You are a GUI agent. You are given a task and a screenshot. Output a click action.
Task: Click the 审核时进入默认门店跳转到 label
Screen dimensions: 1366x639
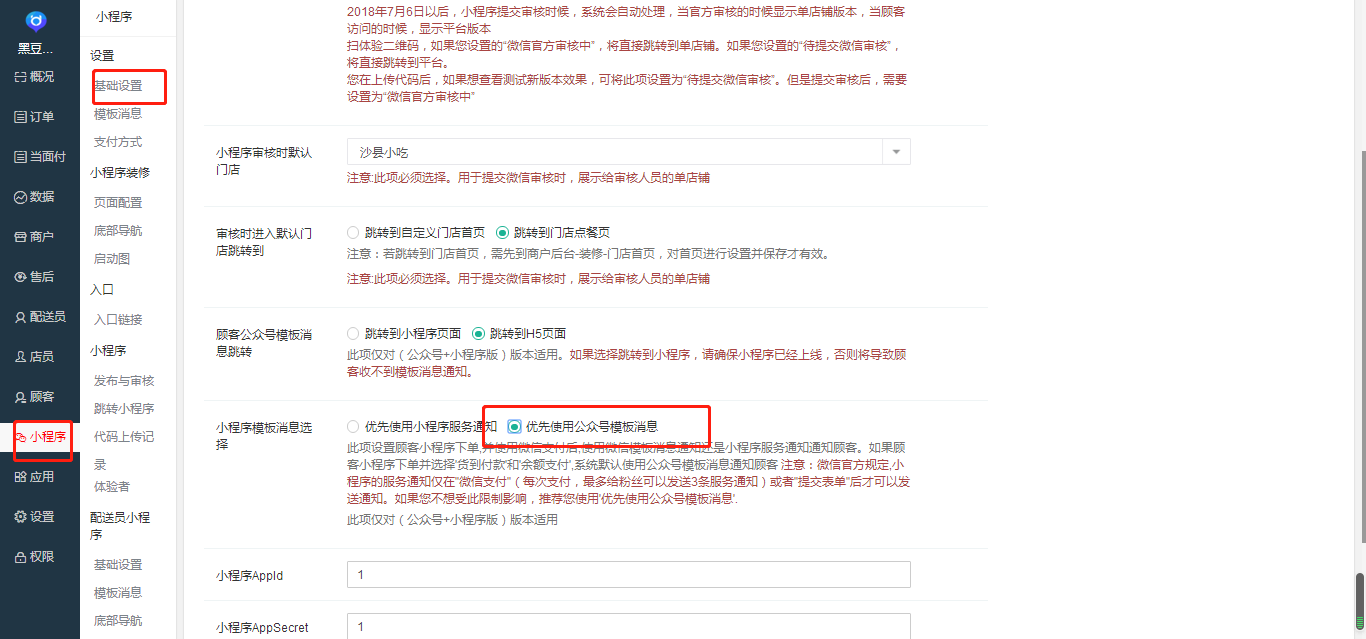point(264,241)
